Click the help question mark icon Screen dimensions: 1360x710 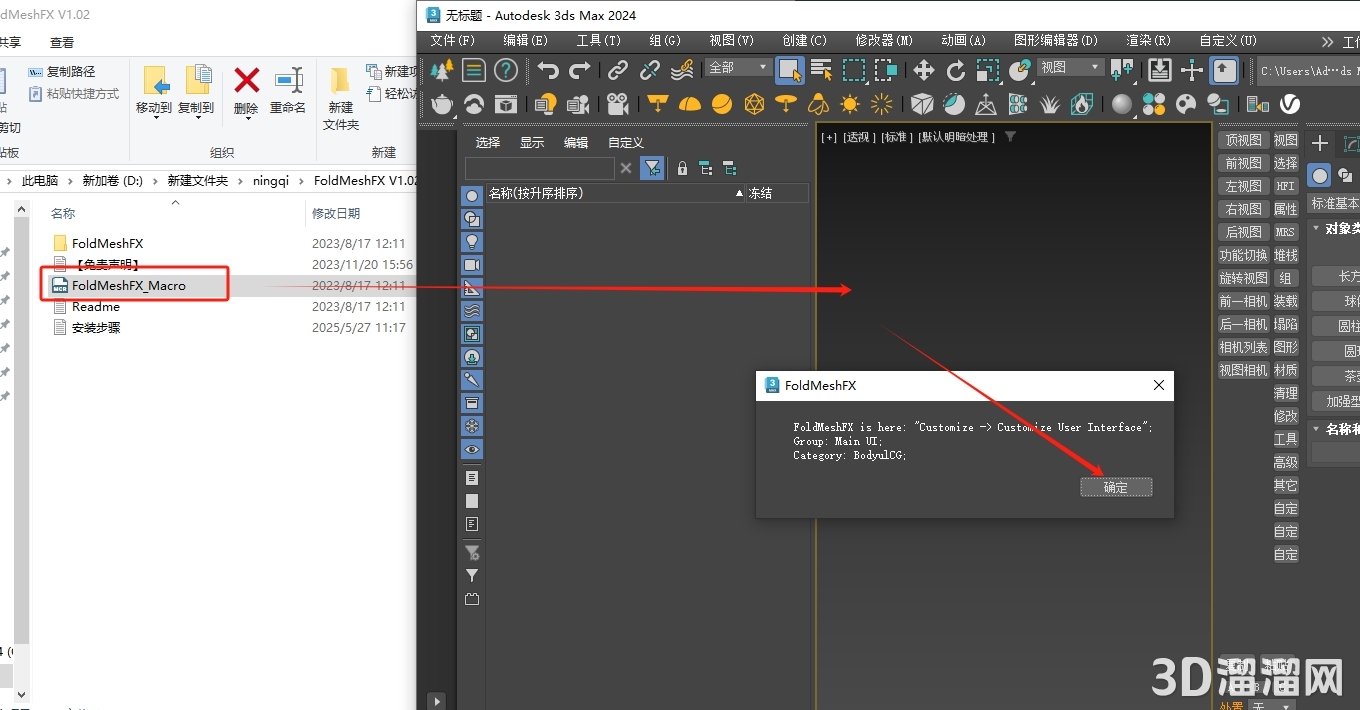pos(506,70)
